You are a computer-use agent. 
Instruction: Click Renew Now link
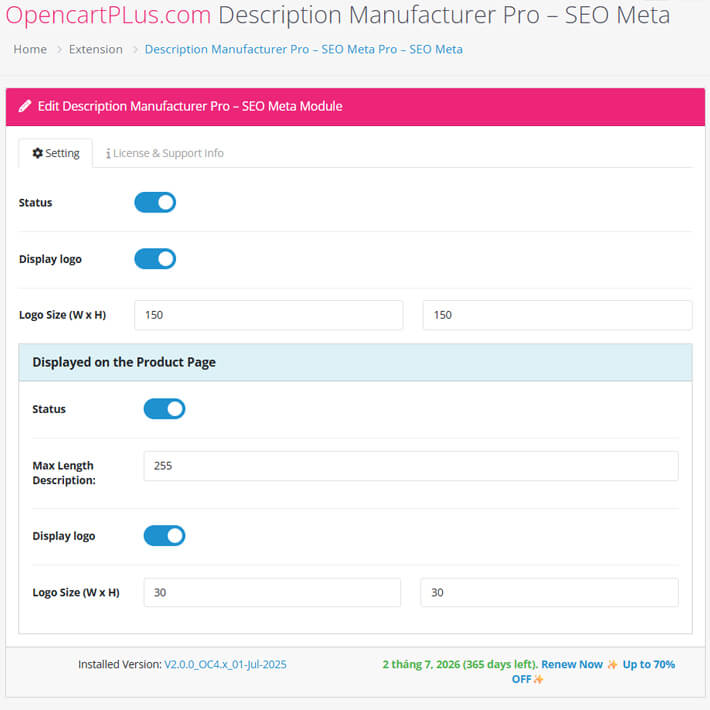point(572,664)
